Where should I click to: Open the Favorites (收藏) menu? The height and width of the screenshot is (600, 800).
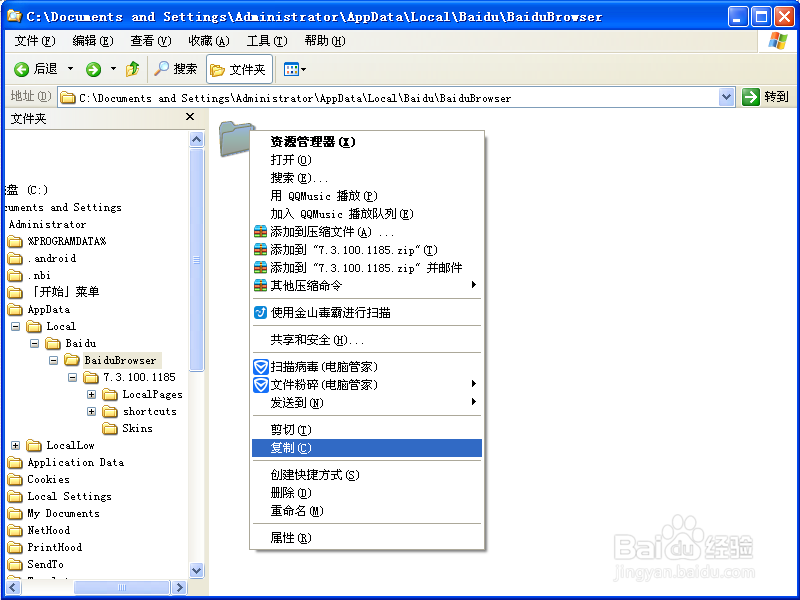tap(209, 41)
